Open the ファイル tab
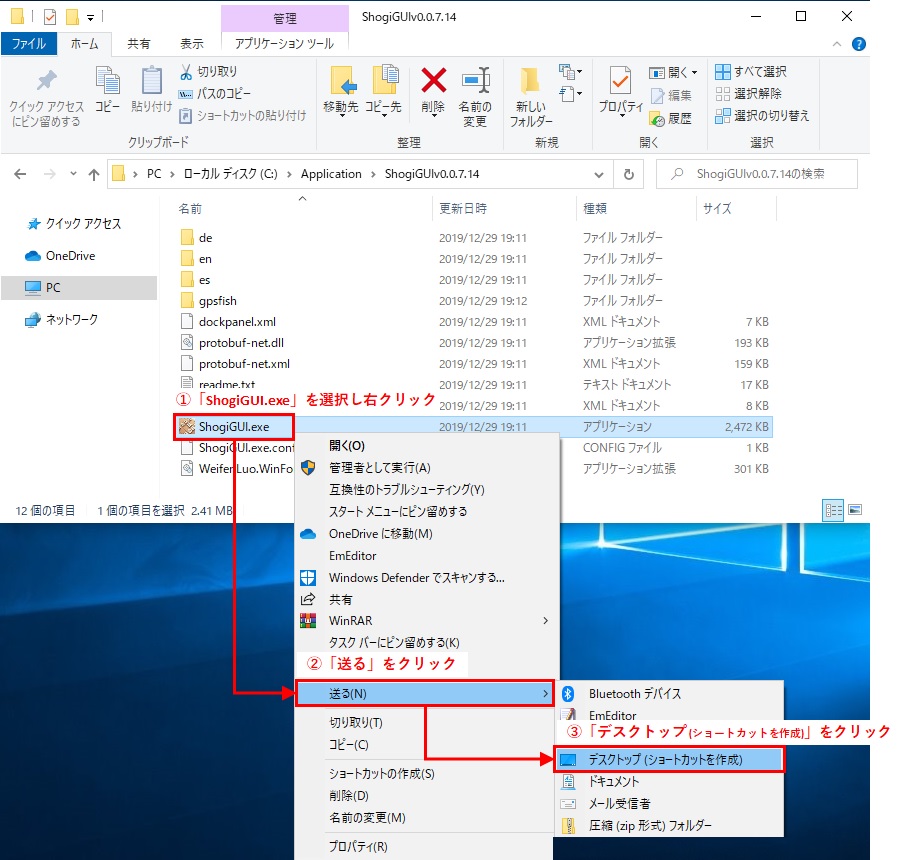This screenshot has height=860, width=905. [29, 44]
